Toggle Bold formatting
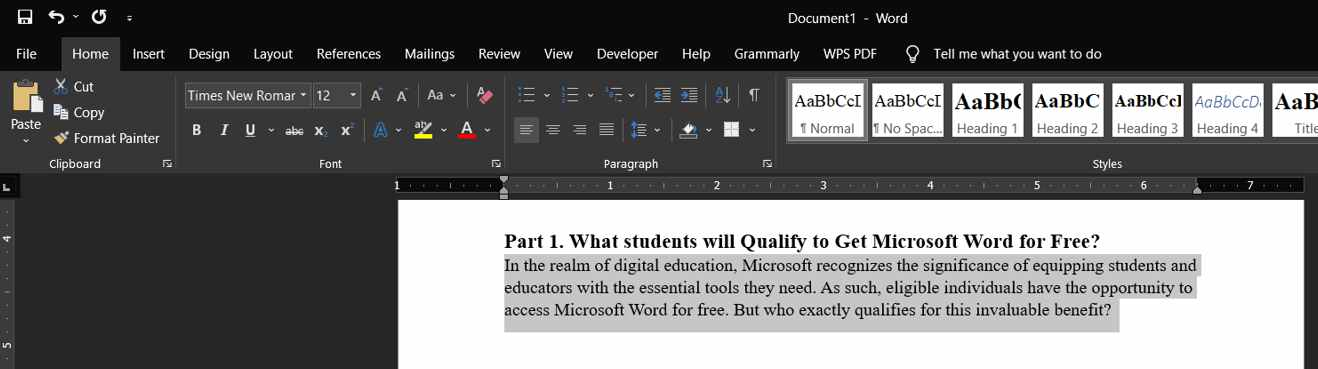The image size is (1318, 369). click(x=197, y=130)
